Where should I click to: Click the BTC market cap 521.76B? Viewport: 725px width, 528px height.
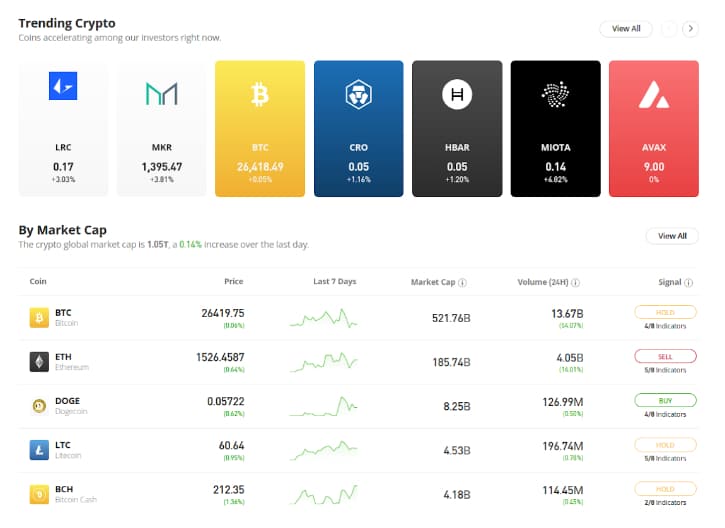[451, 318]
